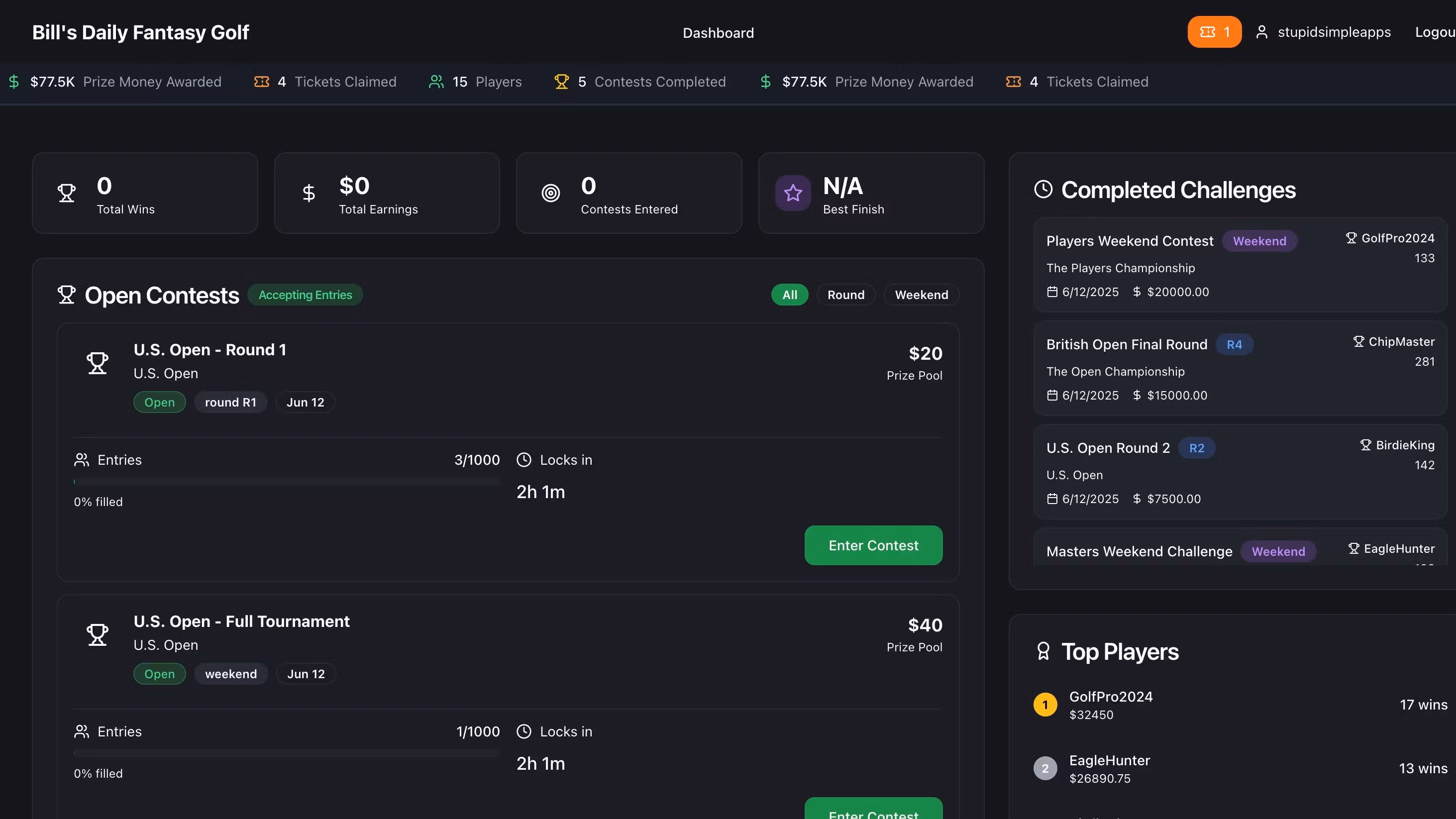Click the purple star Best Finish icon
Viewport: 1456px width, 819px height.
click(792, 193)
